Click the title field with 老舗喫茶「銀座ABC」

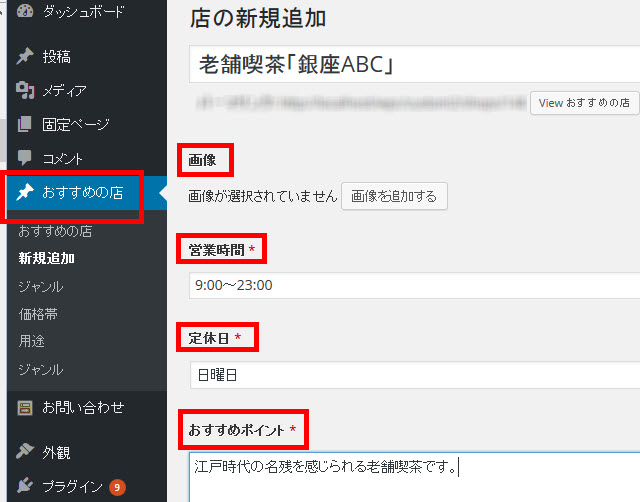pos(414,64)
